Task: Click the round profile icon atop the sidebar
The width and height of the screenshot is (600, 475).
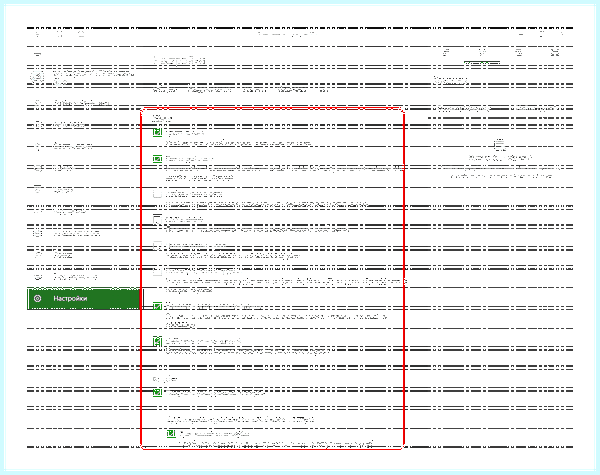Action: [x=37, y=77]
